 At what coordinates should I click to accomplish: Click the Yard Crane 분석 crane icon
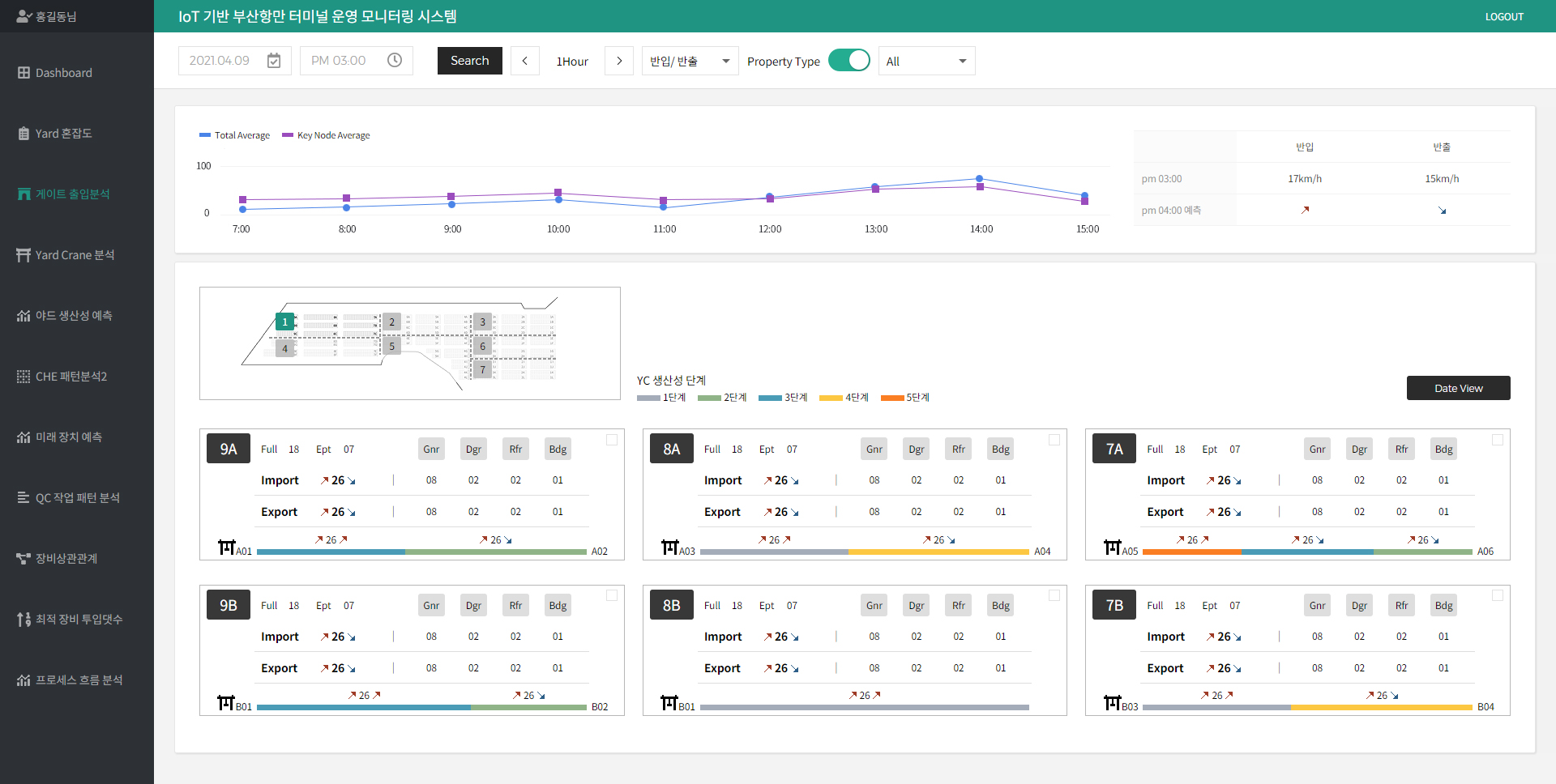(x=24, y=255)
